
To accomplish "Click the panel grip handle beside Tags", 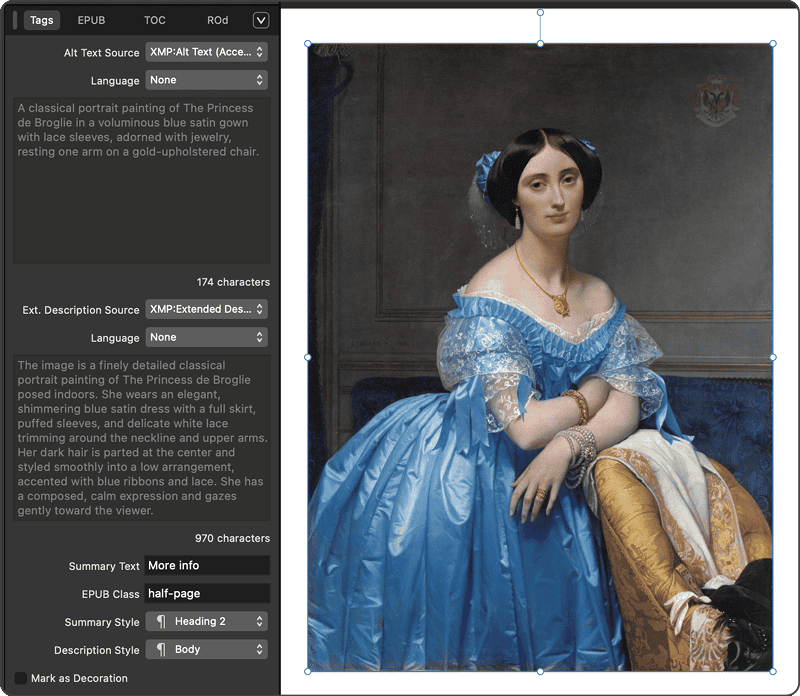I will pos(15,20).
